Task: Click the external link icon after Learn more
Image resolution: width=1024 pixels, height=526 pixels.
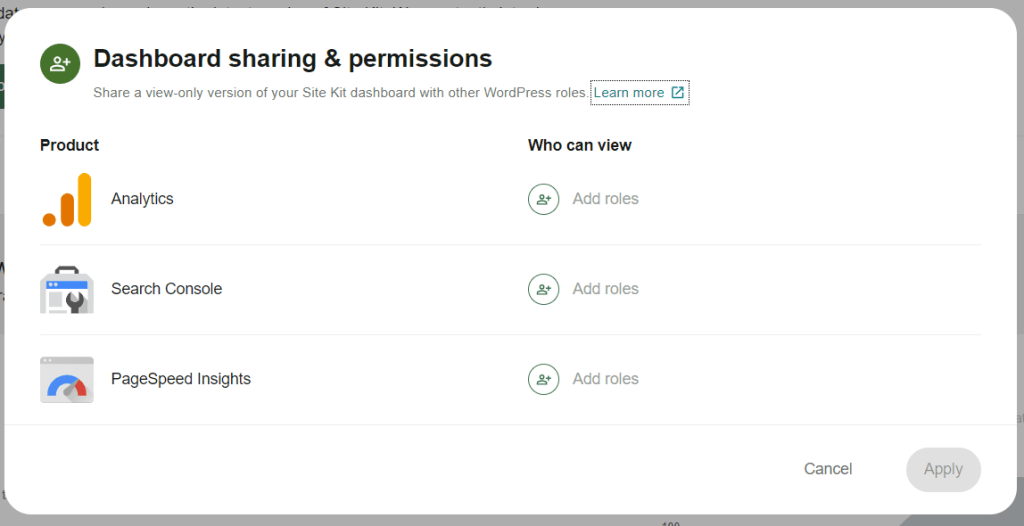Action: pyautogui.click(x=678, y=92)
